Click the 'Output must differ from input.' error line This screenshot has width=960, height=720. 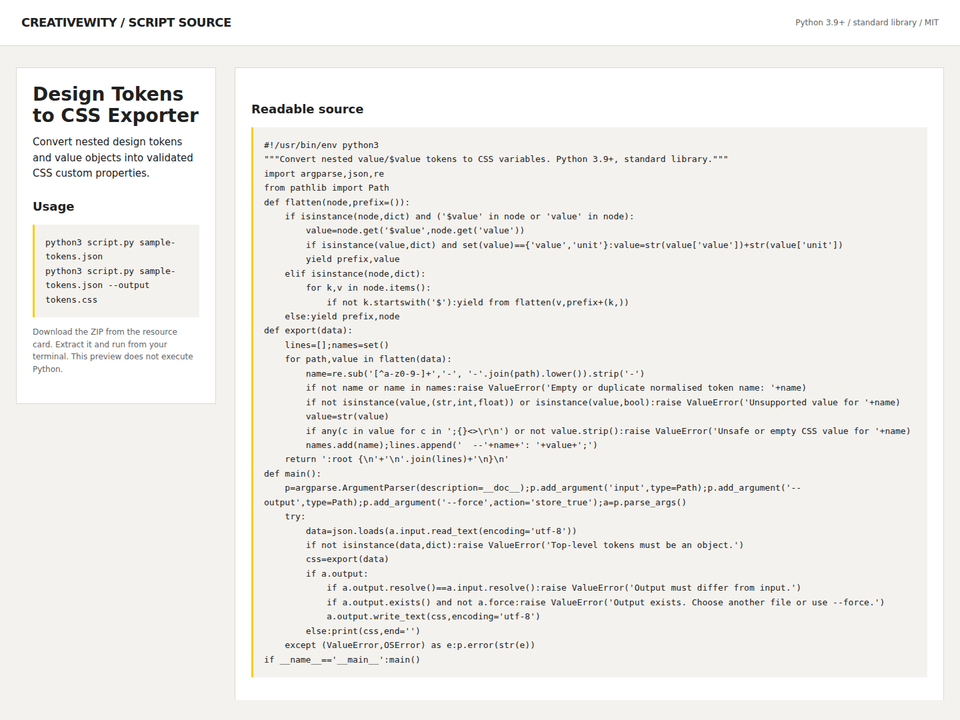coord(564,588)
